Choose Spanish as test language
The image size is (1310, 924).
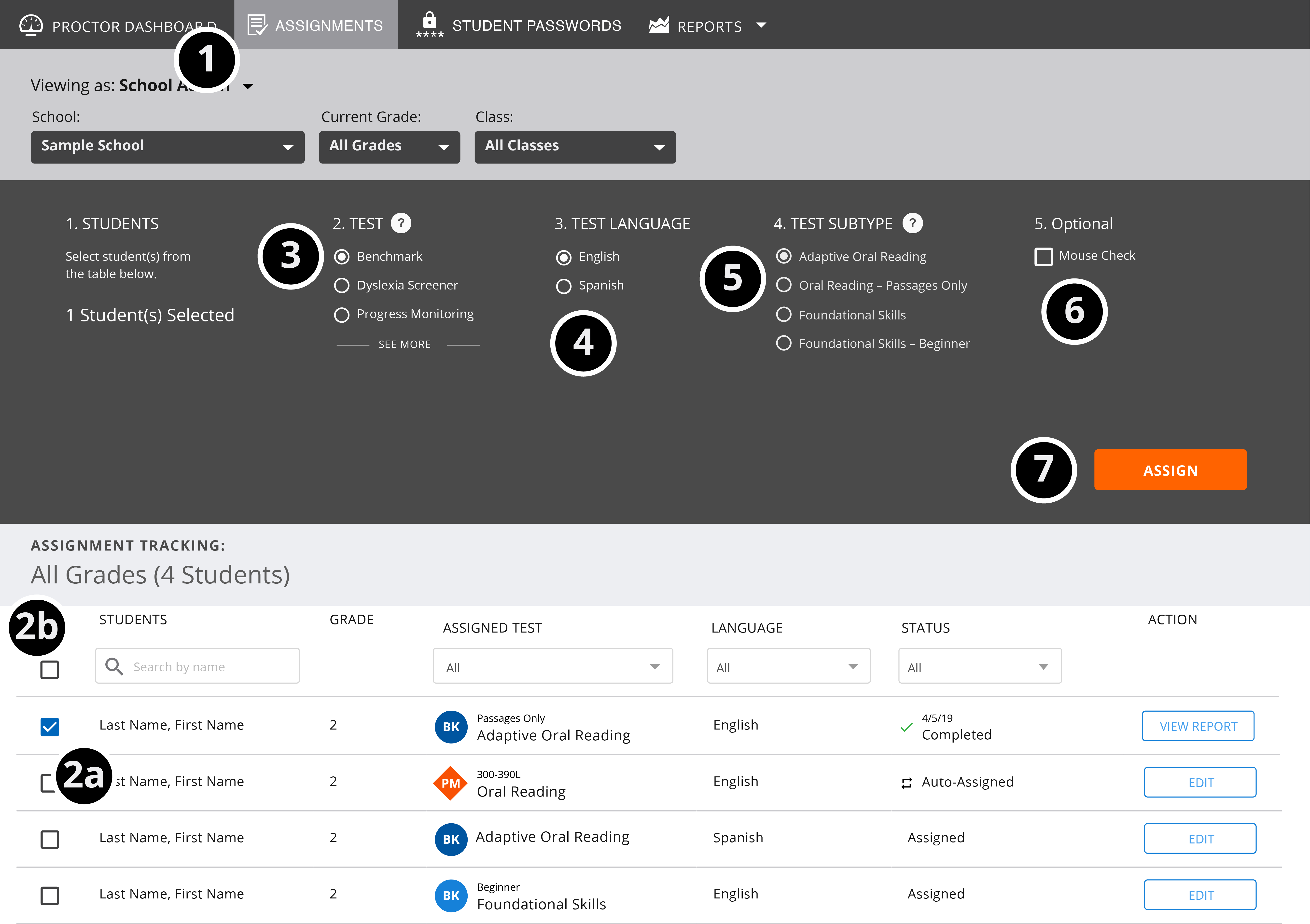click(564, 286)
